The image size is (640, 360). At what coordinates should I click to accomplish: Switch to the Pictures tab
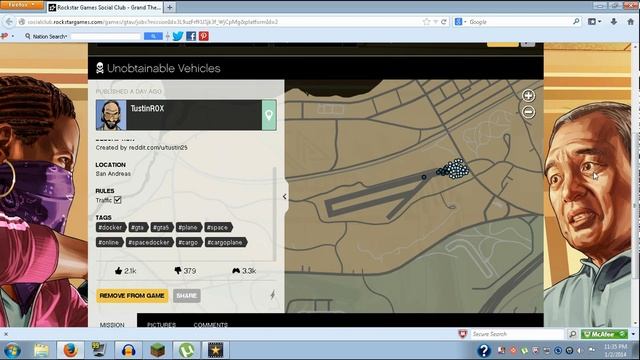point(162,324)
